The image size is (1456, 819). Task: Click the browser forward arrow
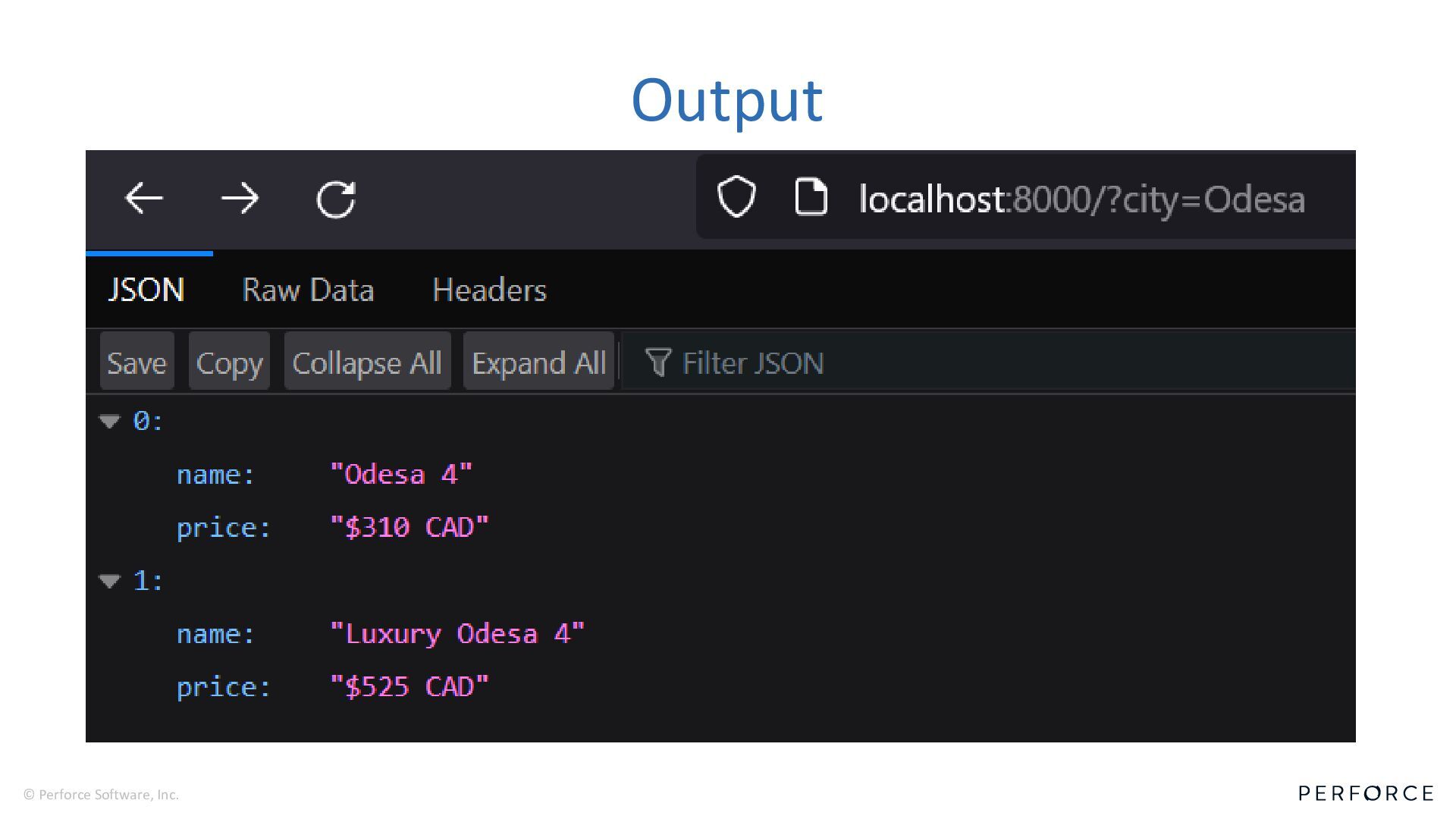click(240, 199)
